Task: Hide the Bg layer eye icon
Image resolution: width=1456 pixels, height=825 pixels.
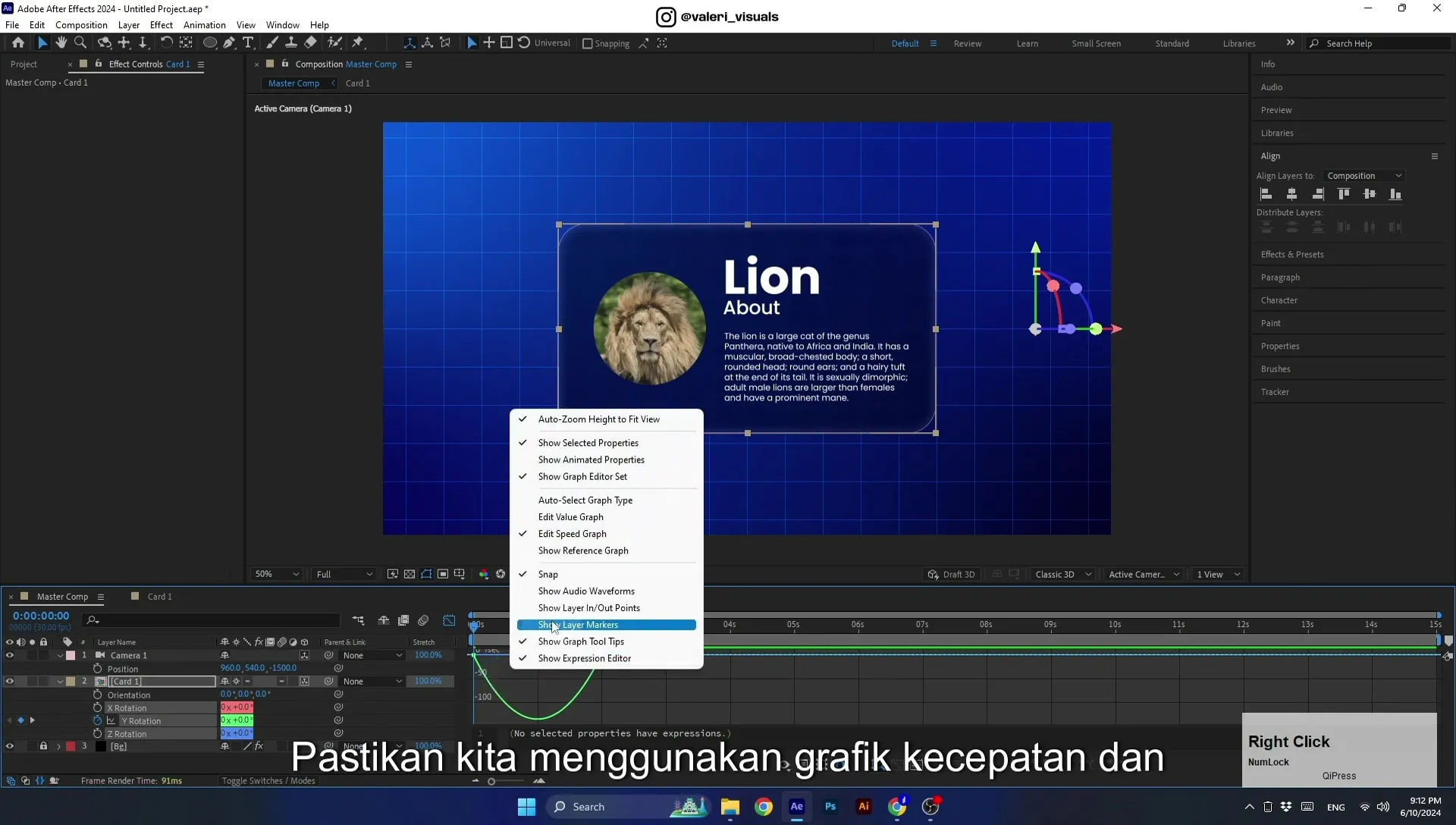Action: pos(10,747)
